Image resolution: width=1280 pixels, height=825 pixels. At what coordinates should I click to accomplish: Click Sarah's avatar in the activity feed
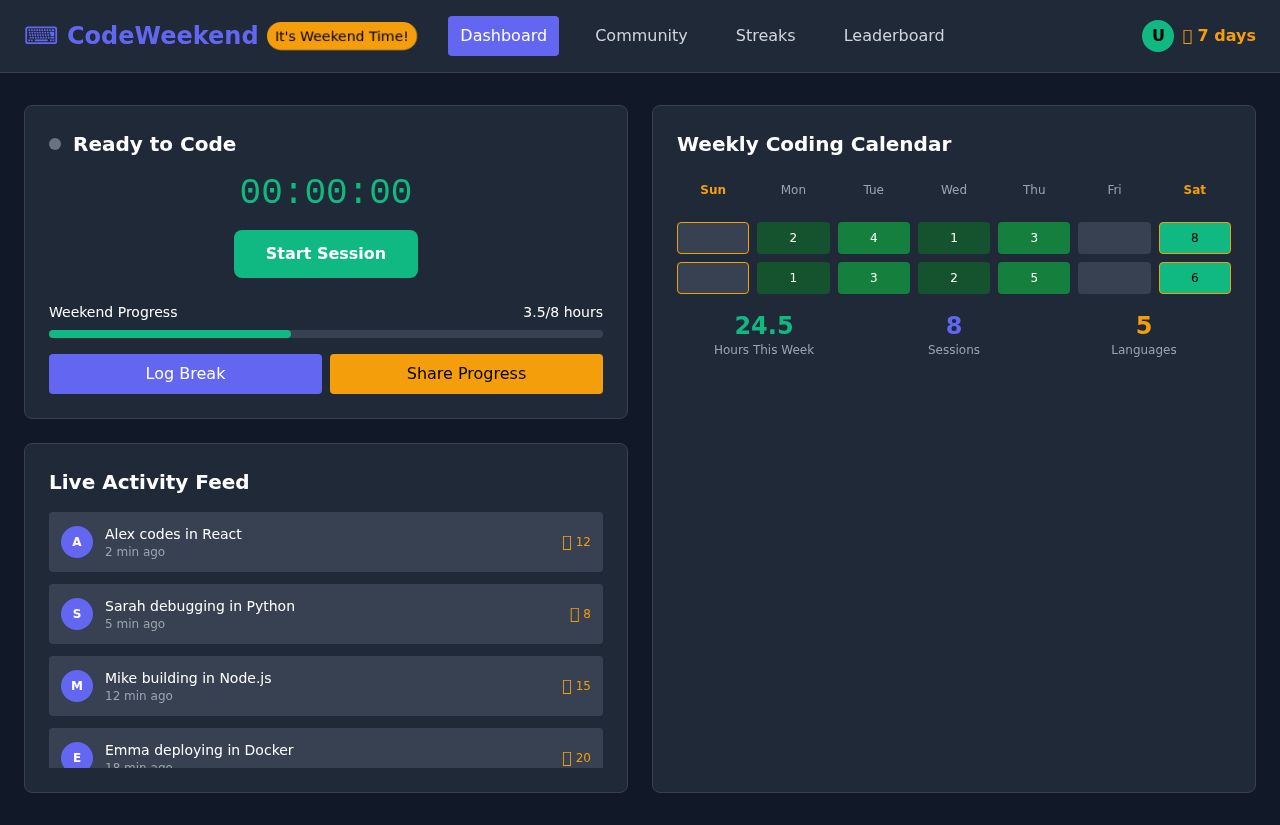(77, 614)
